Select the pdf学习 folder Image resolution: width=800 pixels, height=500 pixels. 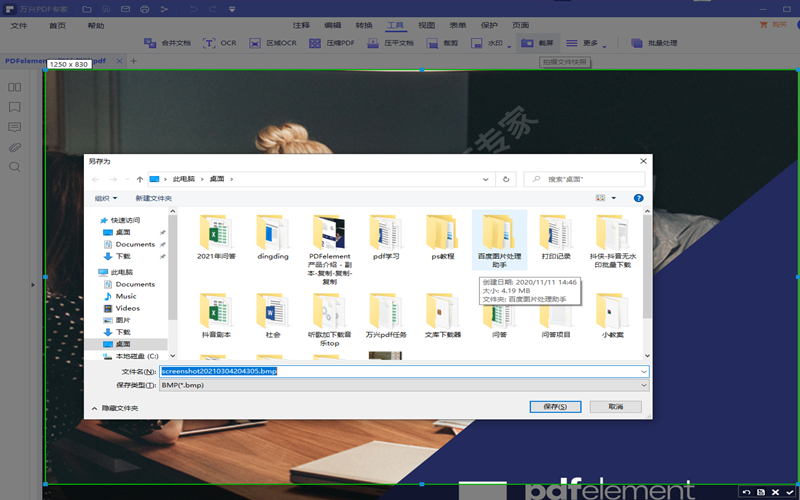tap(386, 237)
